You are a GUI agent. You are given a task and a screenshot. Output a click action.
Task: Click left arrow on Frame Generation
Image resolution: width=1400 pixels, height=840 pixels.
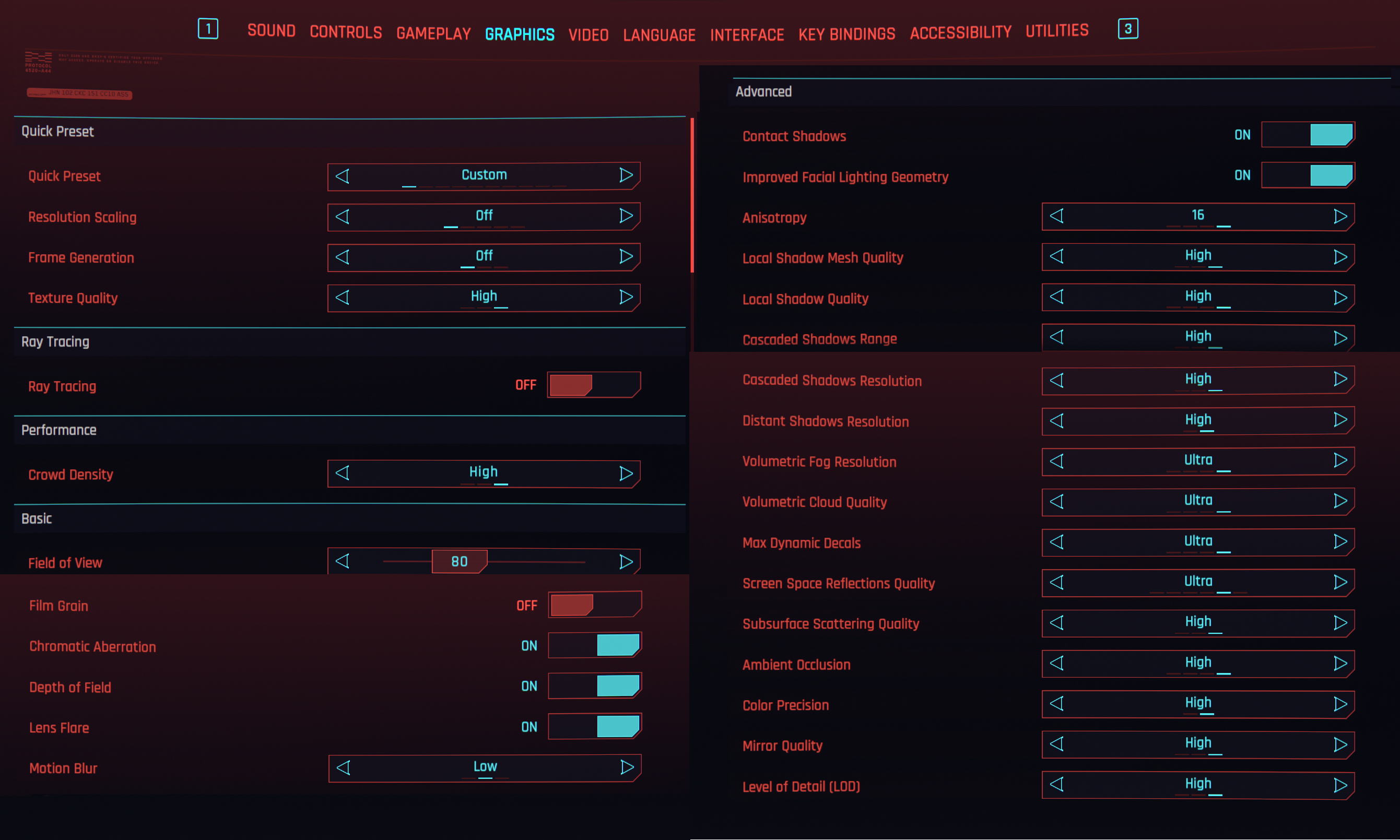click(343, 257)
